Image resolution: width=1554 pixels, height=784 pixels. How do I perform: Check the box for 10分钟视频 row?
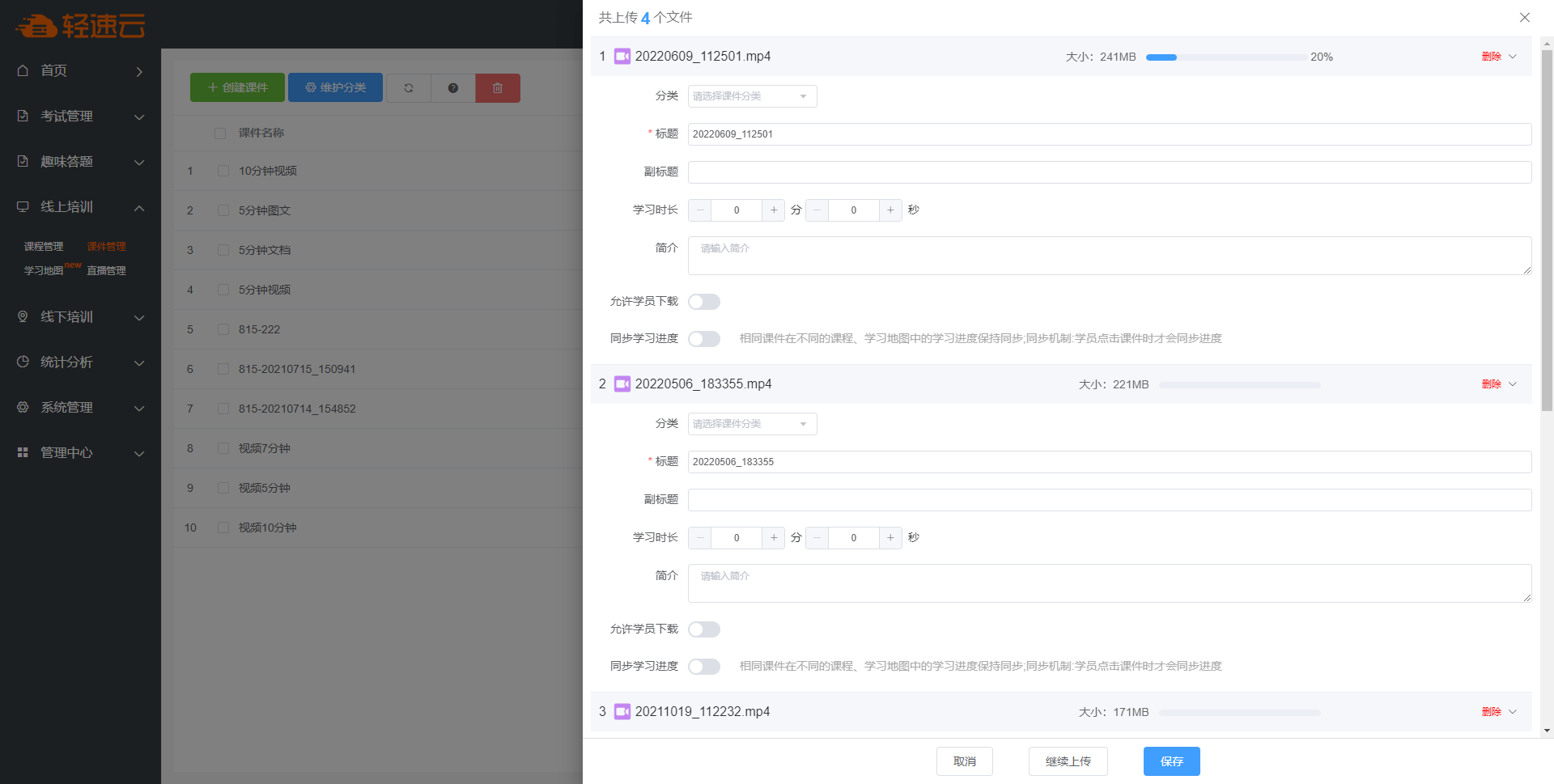223,172
